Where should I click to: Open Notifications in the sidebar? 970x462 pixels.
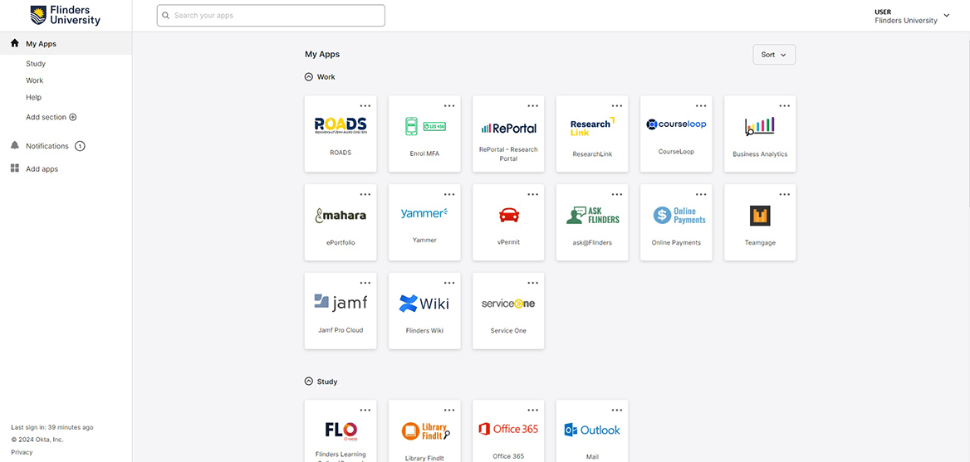click(x=47, y=146)
